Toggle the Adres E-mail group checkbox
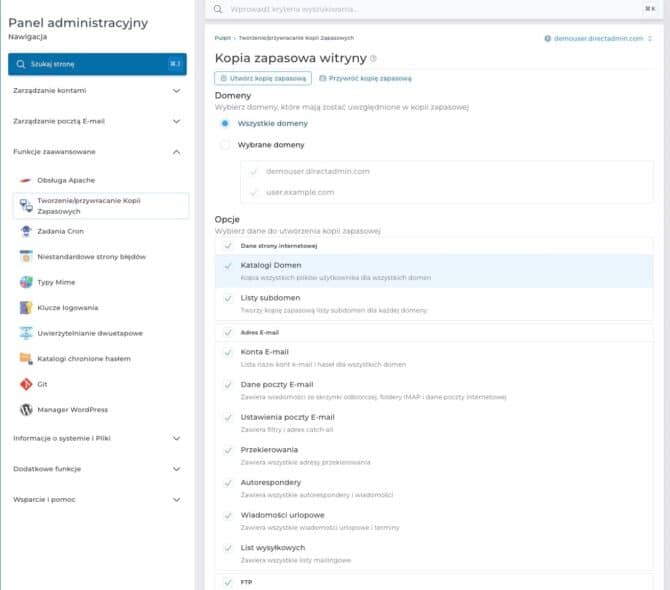670x590 pixels. tap(228, 332)
